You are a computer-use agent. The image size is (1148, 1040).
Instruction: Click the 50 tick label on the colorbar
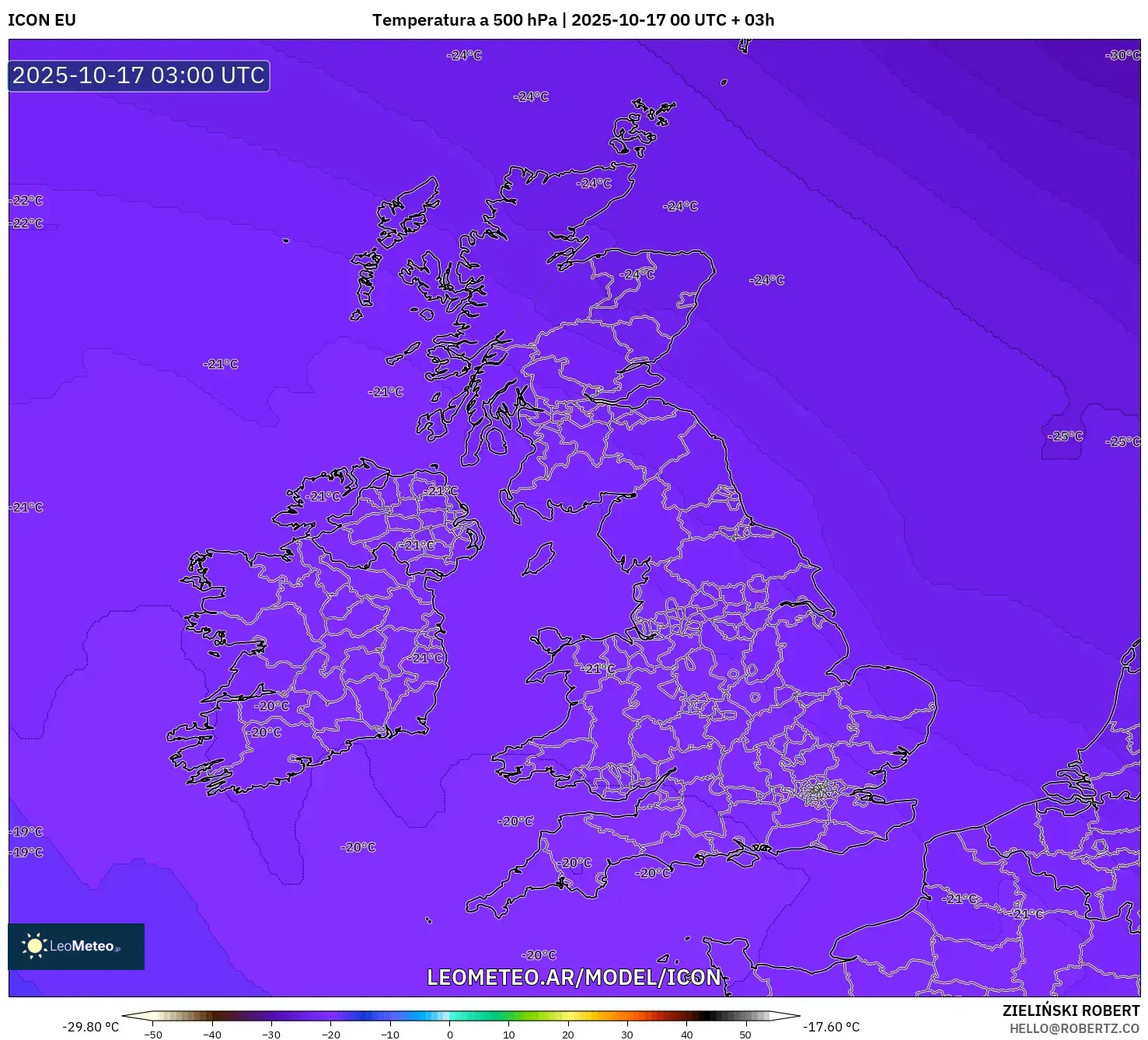coord(745,1035)
